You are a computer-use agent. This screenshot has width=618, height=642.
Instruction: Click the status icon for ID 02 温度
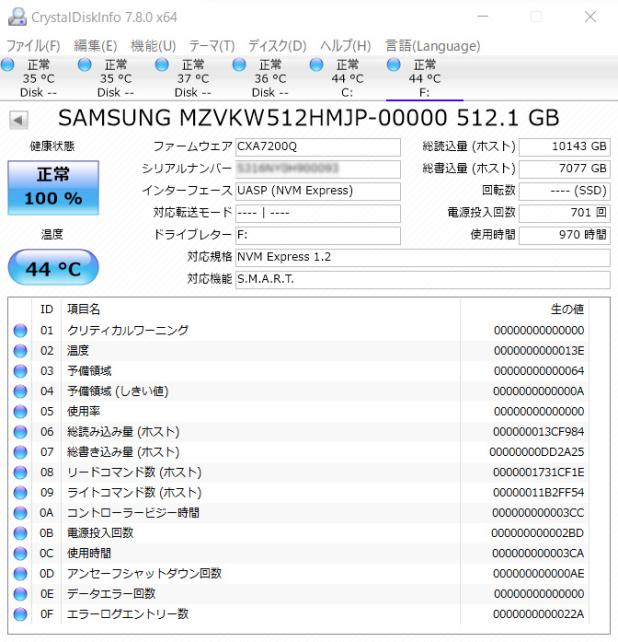pyautogui.click(x=20, y=351)
